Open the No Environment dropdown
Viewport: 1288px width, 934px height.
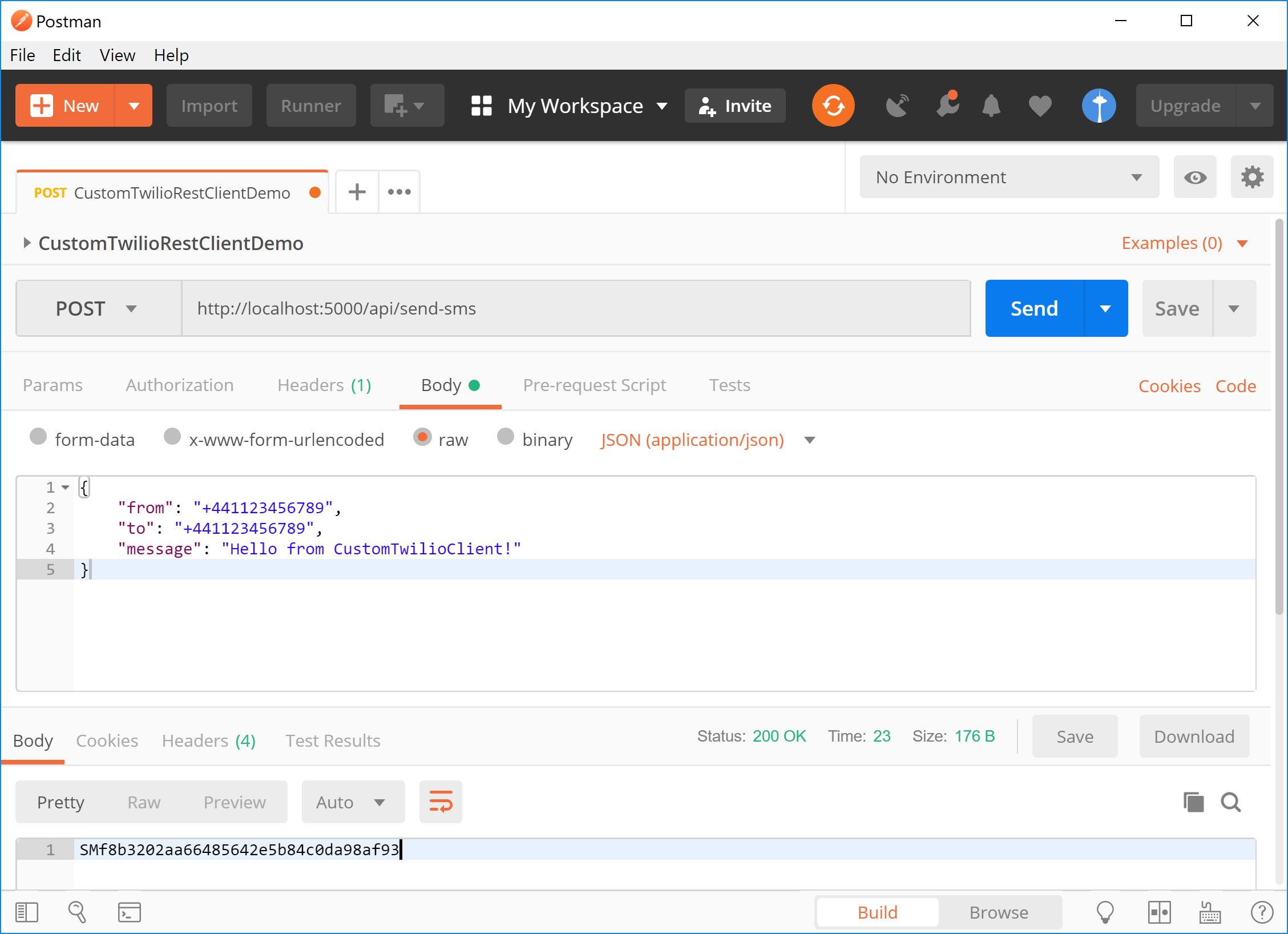tap(1009, 177)
